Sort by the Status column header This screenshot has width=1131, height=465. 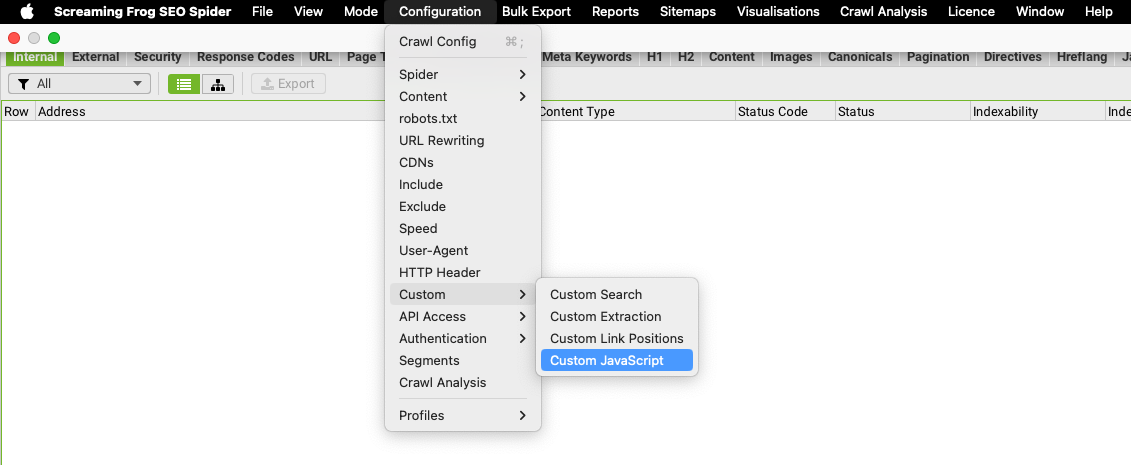(x=902, y=112)
